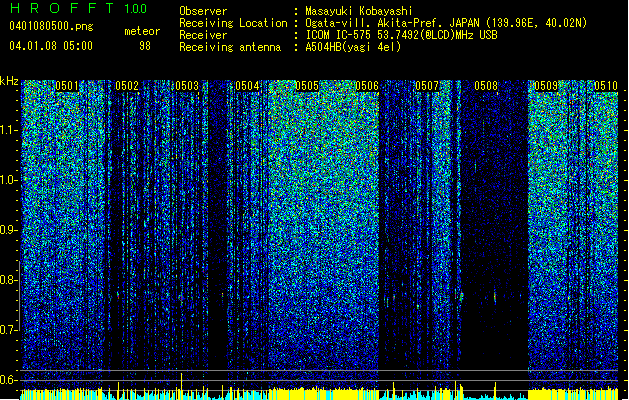
Task: Click the kHz unit label
Action: click(9, 81)
